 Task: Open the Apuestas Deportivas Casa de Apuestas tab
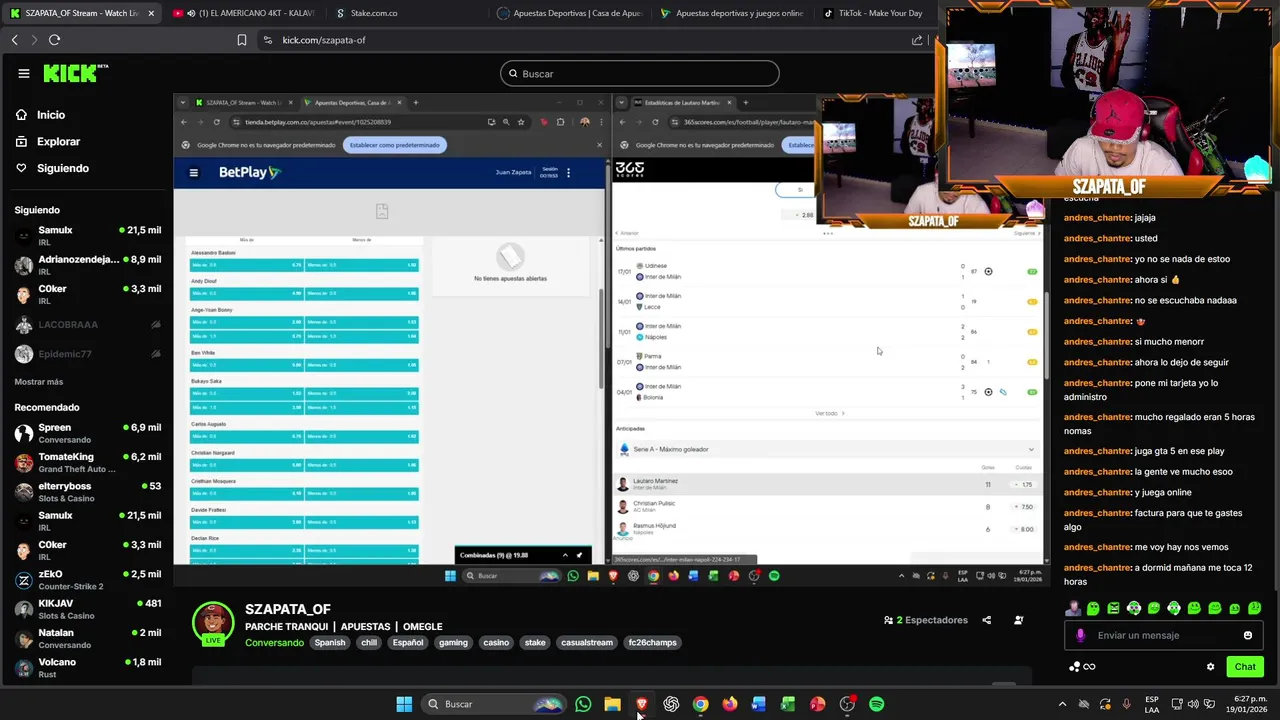tap(570, 13)
